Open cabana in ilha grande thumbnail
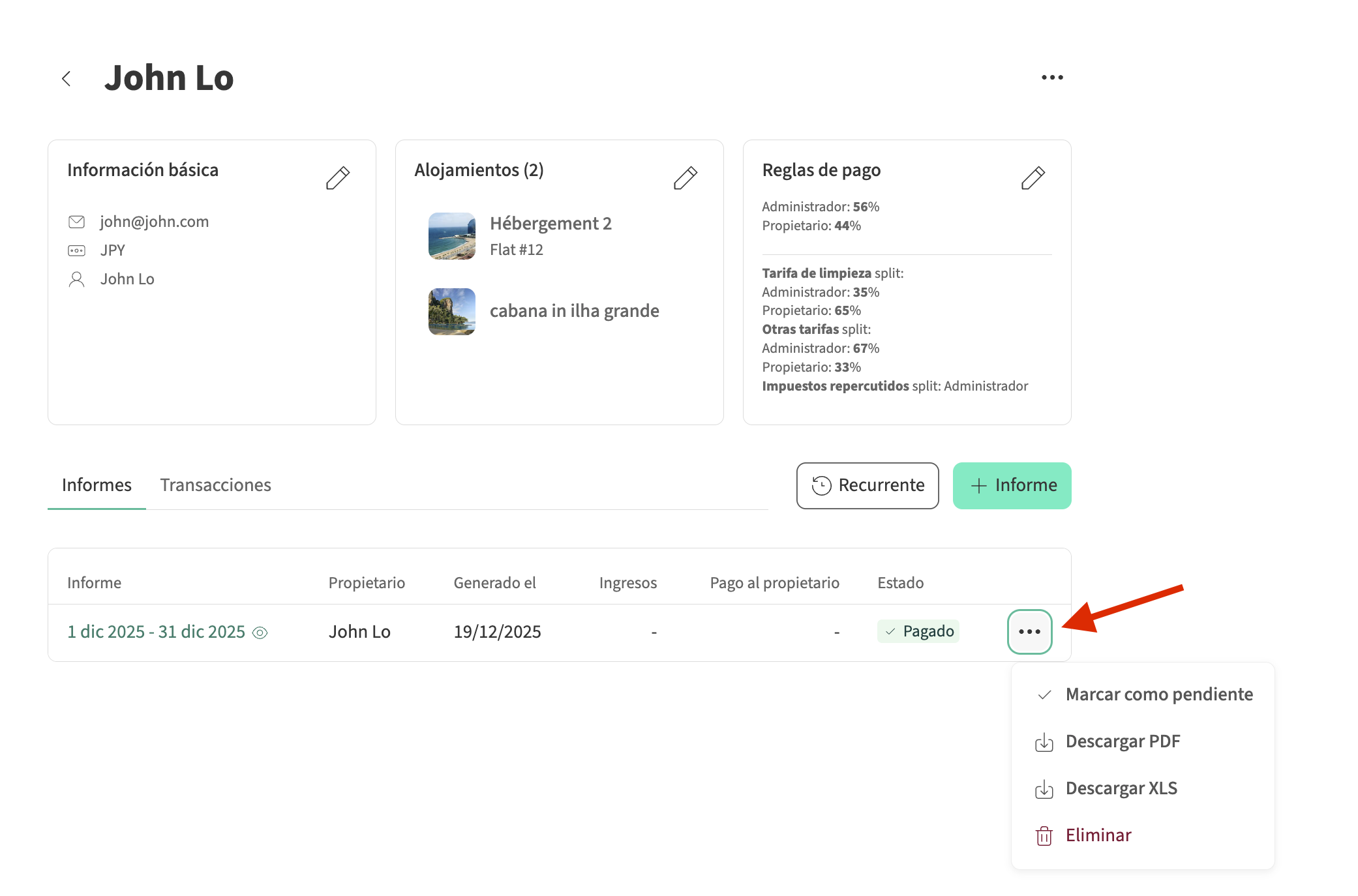 coord(451,312)
